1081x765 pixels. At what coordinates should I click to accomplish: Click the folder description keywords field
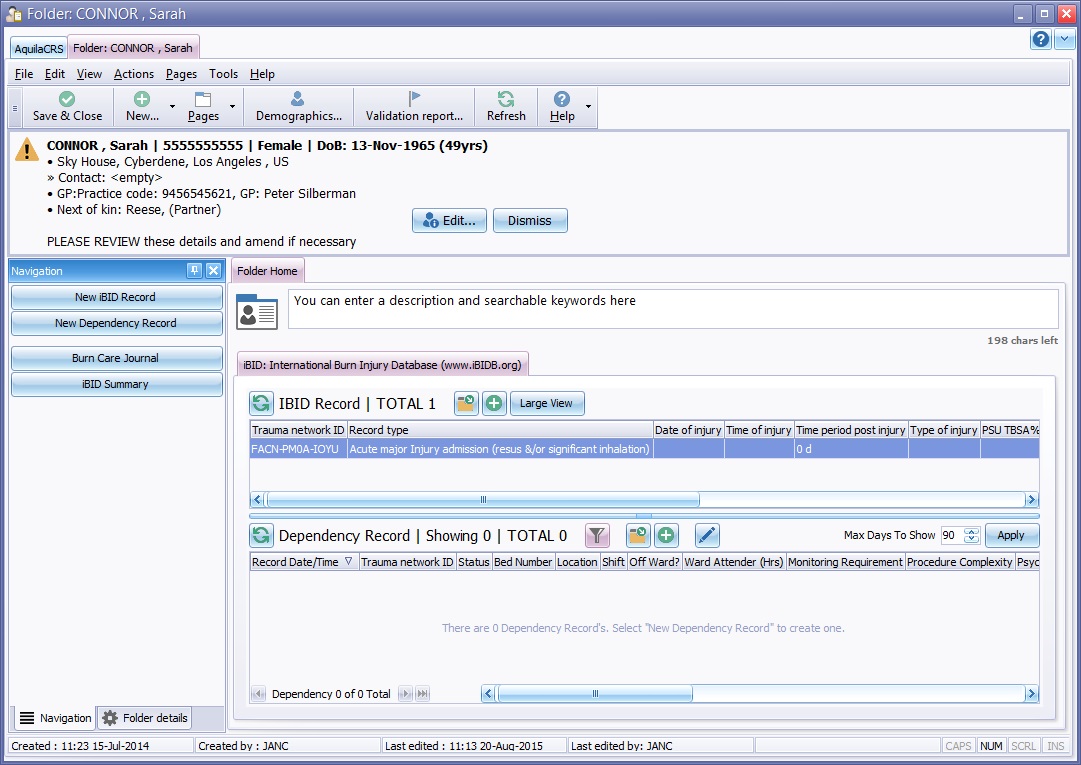[672, 309]
